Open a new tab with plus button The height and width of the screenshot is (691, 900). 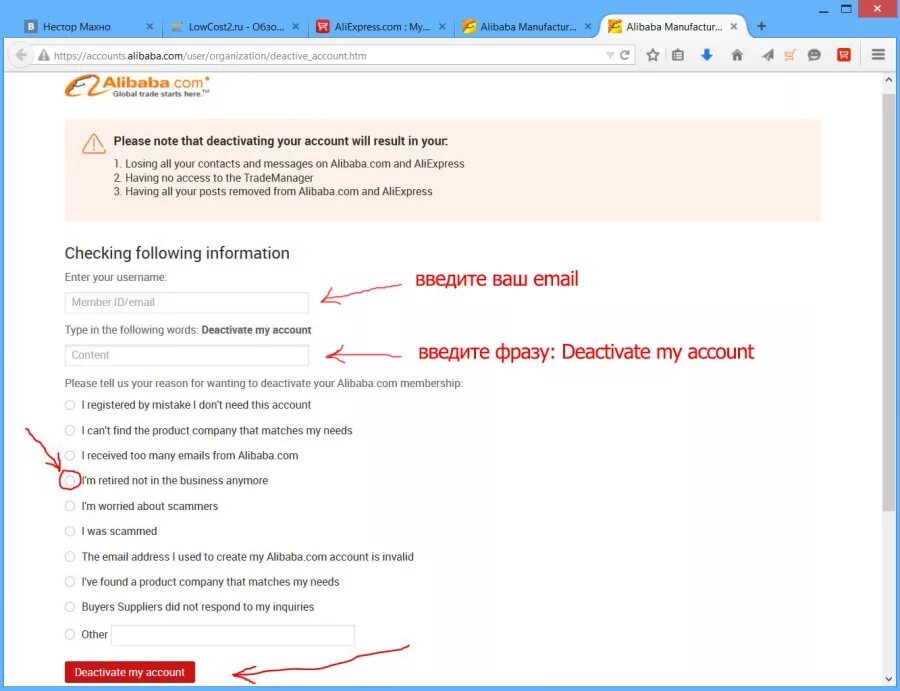tap(762, 26)
